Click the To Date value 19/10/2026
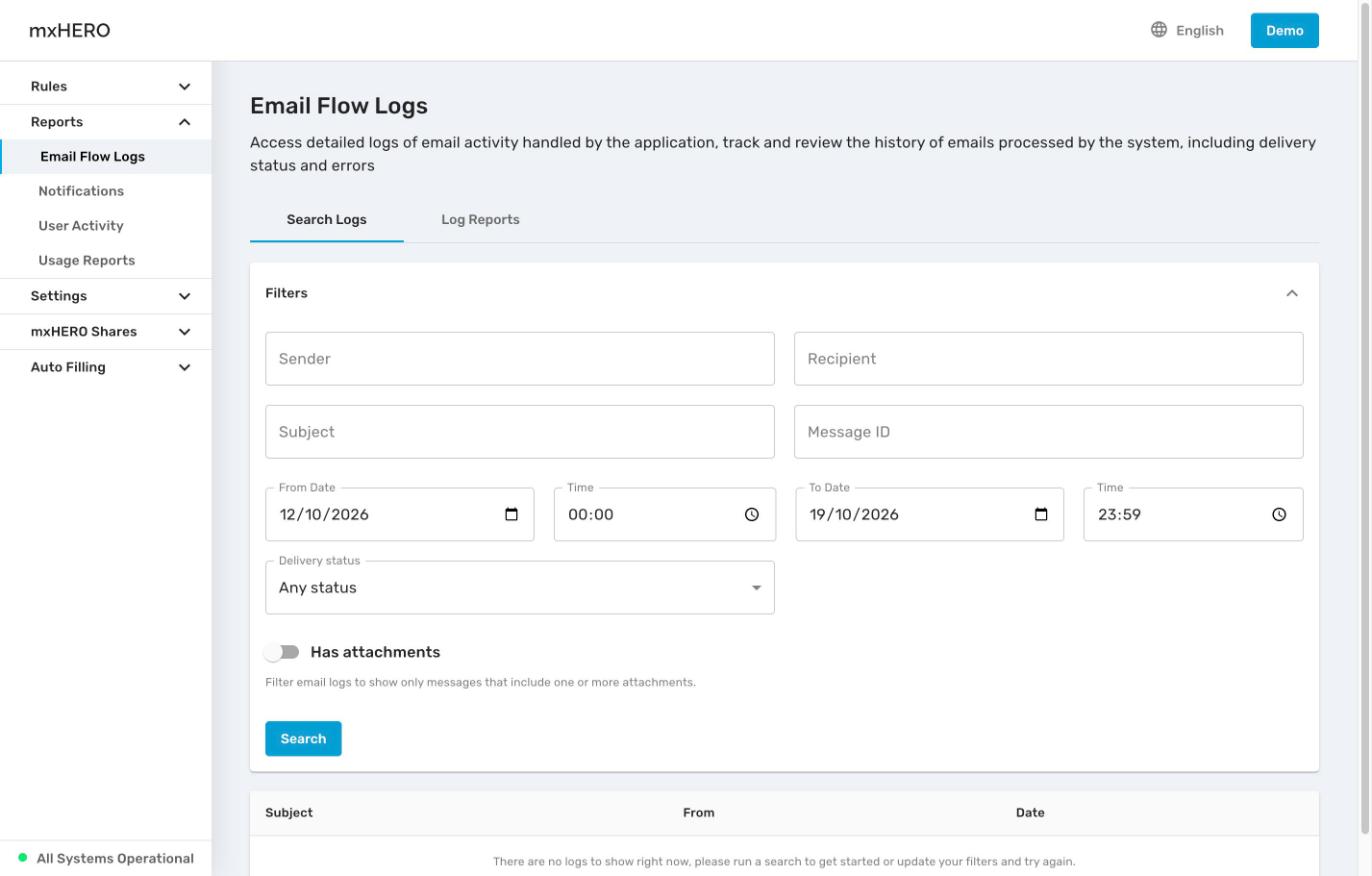The width and height of the screenshot is (1372, 876). click(x=854, y=515)
